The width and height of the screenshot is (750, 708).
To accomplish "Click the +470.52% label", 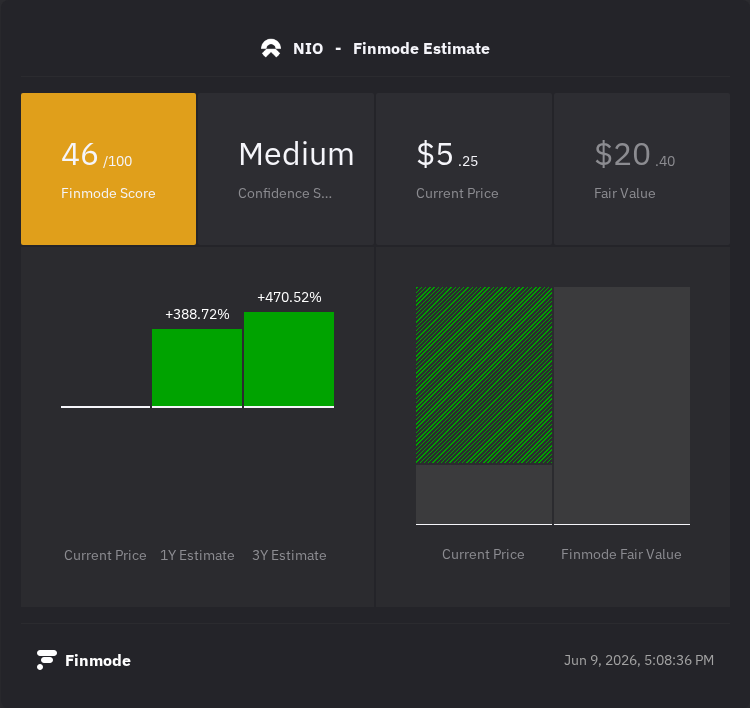I will pos(289,297).
